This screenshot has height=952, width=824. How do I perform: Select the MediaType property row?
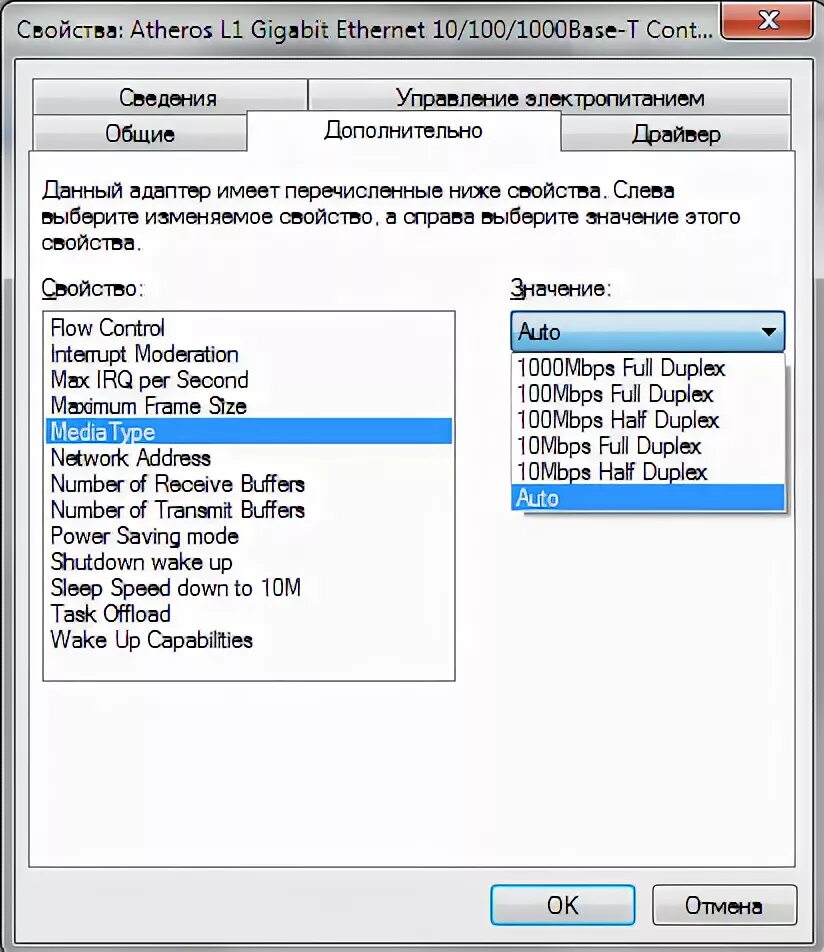(x=249, y=432)
